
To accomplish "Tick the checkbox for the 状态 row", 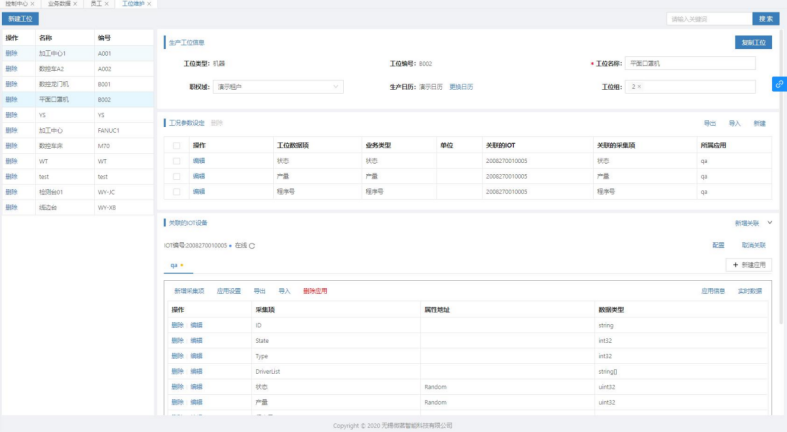I will tap(177, 160).
